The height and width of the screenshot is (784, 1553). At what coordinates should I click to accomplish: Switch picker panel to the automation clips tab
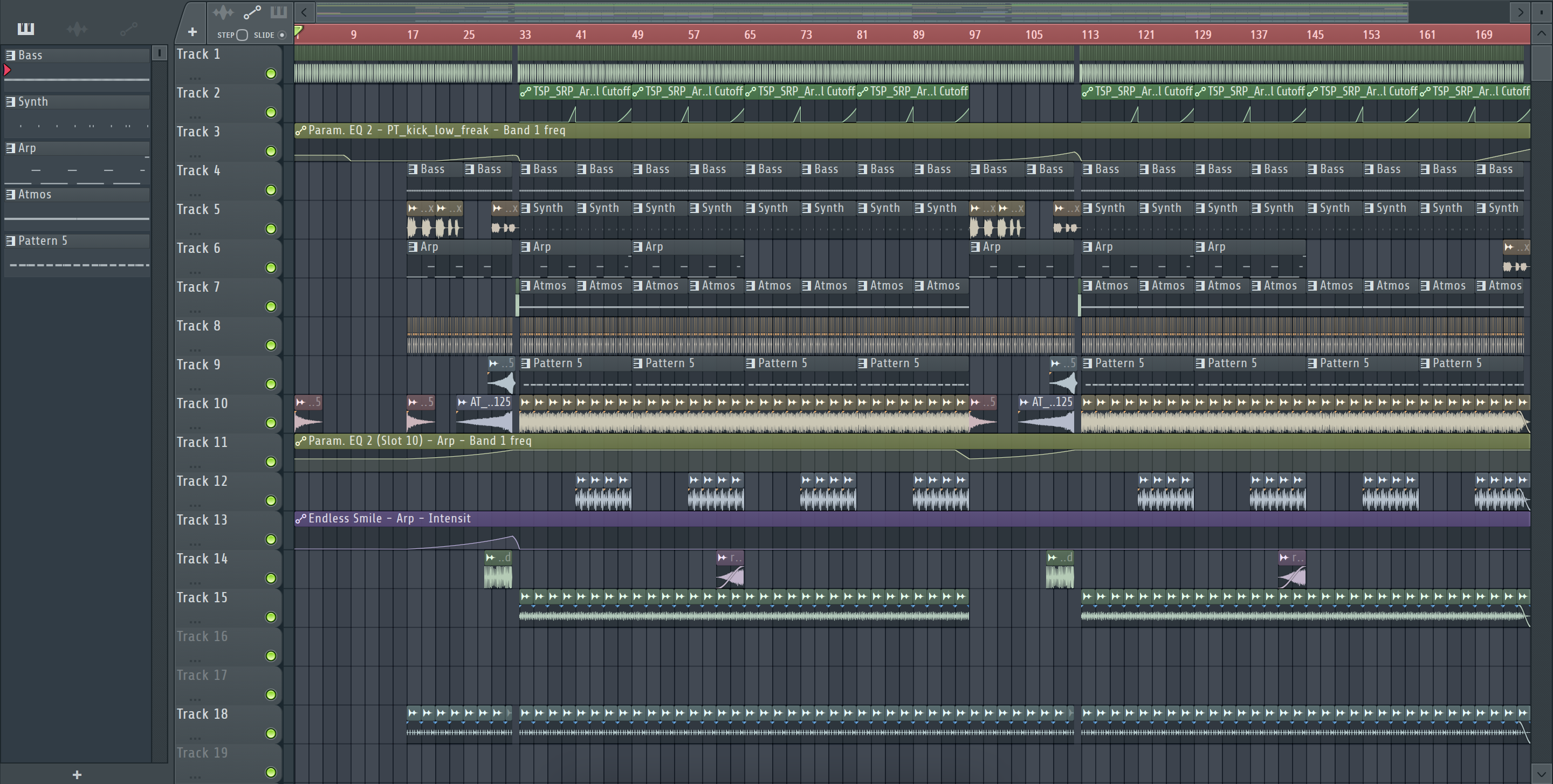[128, 29]
